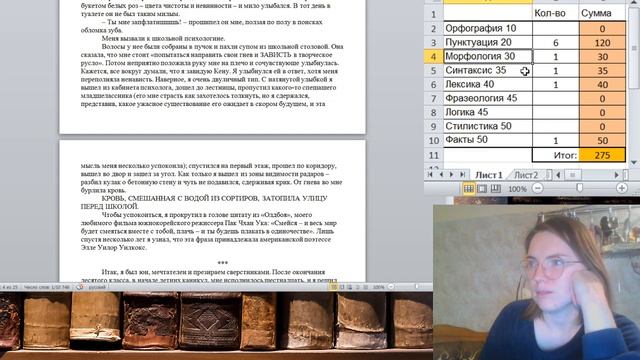Select quantity cell 6 in Пунктуация row
The width and height of the screenshot is (640, 360).
(556, 43)
